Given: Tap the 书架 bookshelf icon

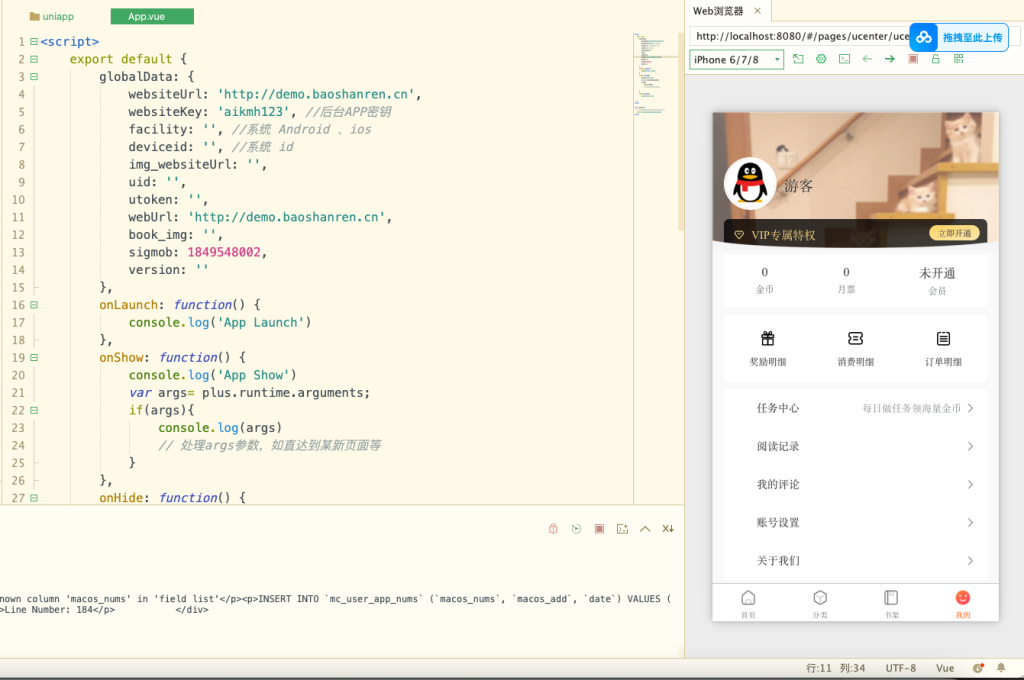Looking at the screenshot, I should tap(891, 598).
